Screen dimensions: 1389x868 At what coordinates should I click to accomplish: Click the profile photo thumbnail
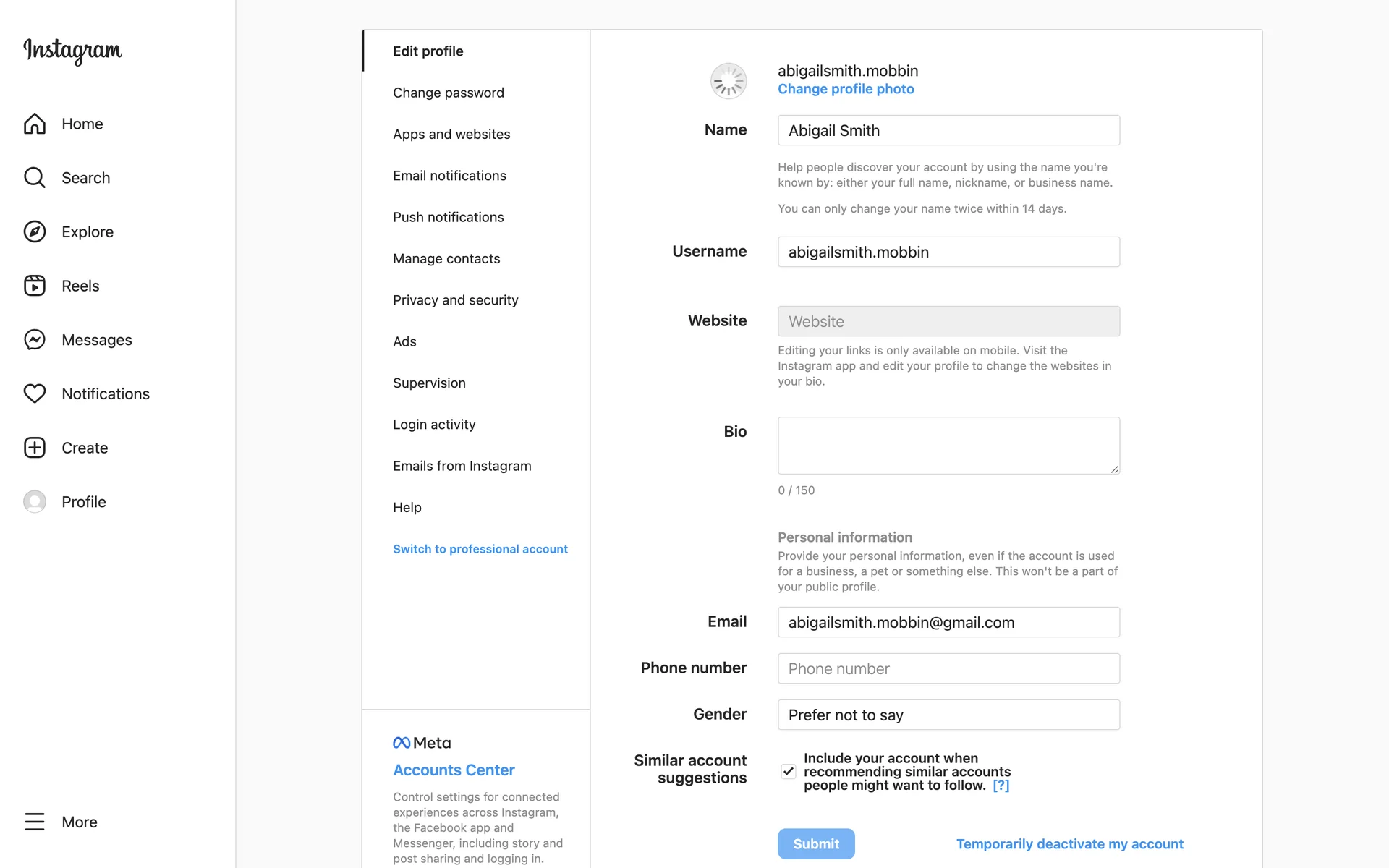point(728,80)
